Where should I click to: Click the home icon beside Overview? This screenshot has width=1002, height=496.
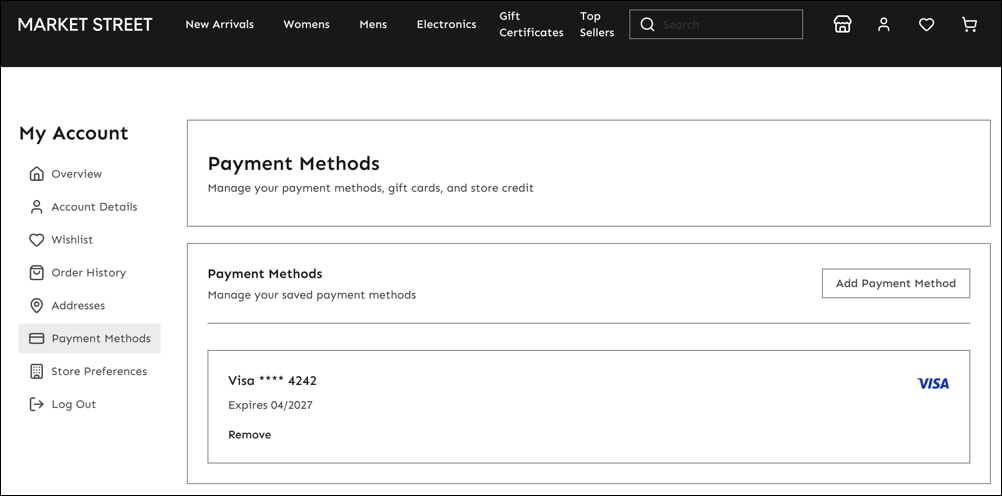pos(36,174)
